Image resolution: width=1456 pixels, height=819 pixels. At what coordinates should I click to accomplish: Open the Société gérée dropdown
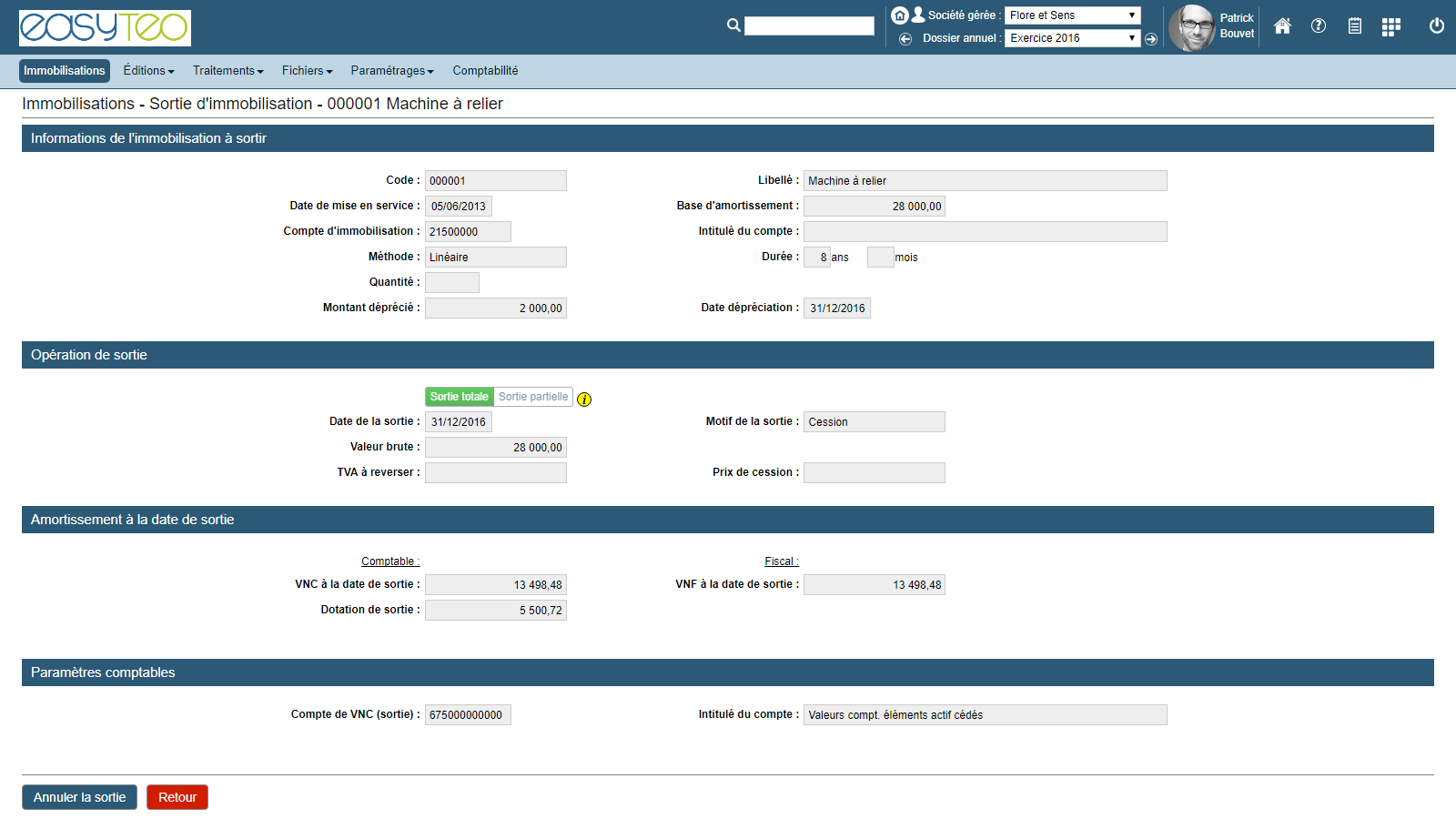(x=1072, y=15)
